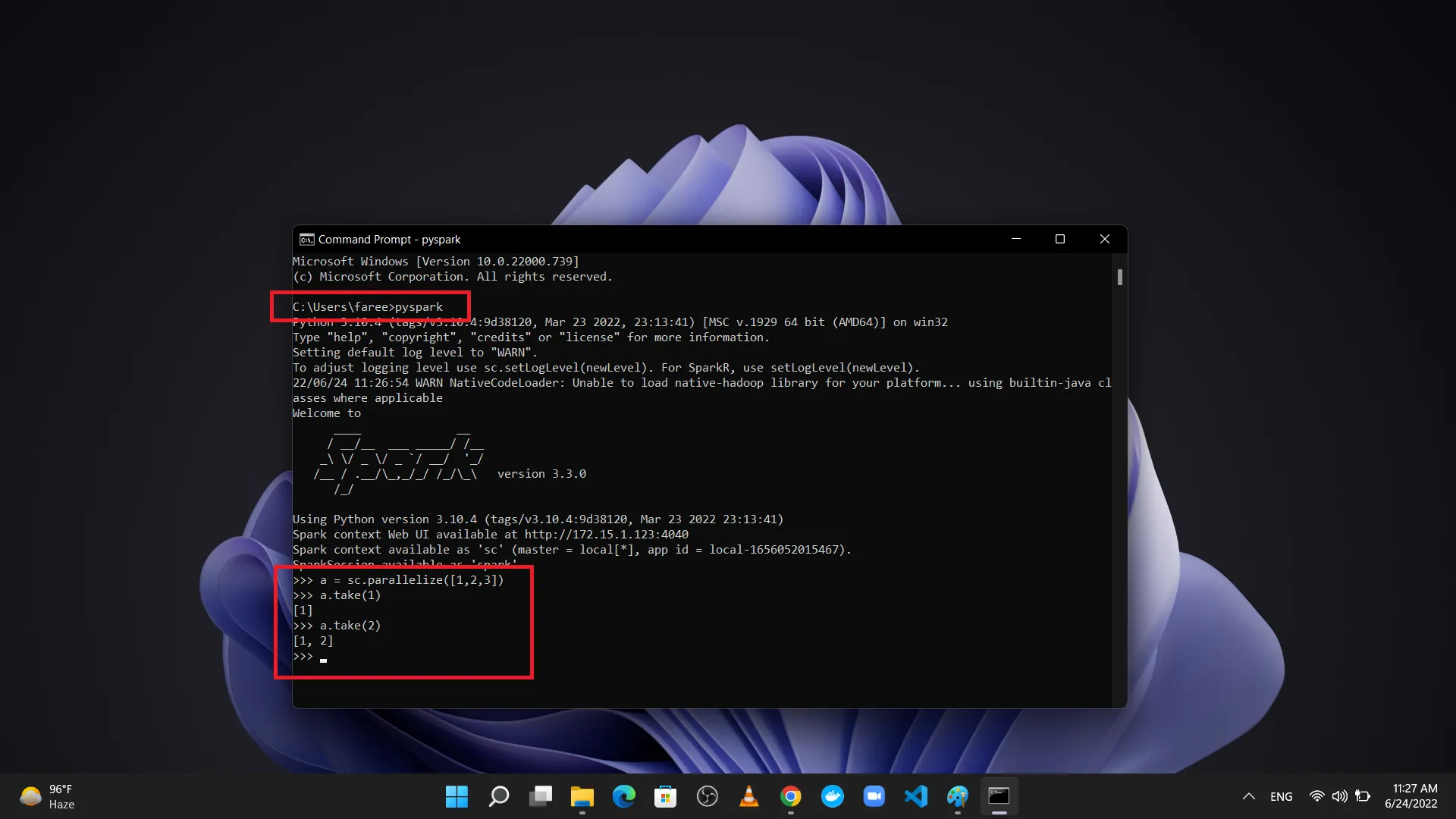Launch Zoom from the taskbar
Viewport: 1456px width, 819px height.
click(x=874, y=796)
